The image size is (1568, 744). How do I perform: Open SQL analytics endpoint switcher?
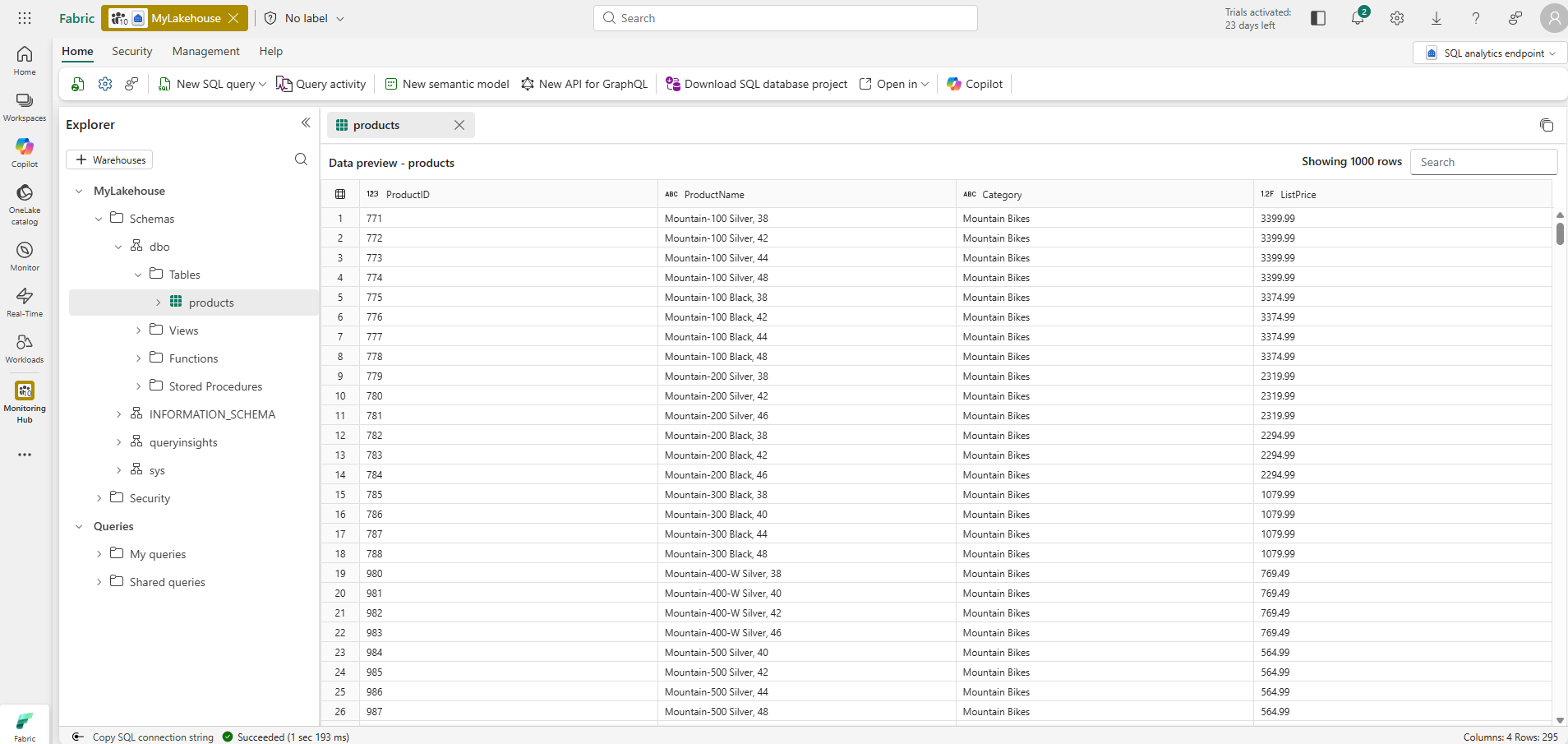[x=1490, y=53]
